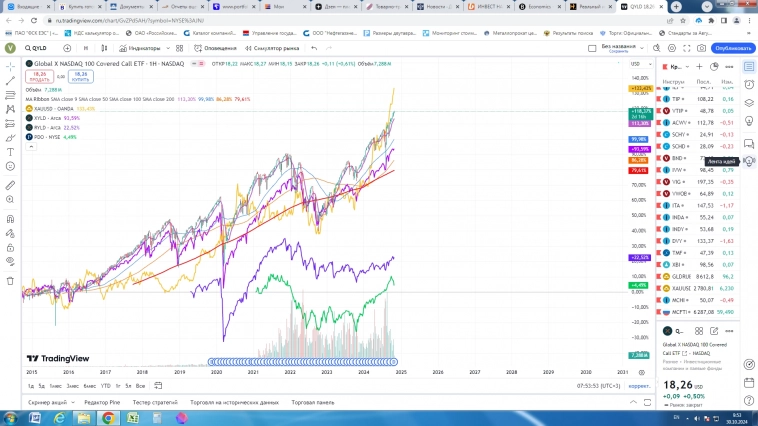Select the zoom in tool
The image size is (758, 426).
coord(10,200)
